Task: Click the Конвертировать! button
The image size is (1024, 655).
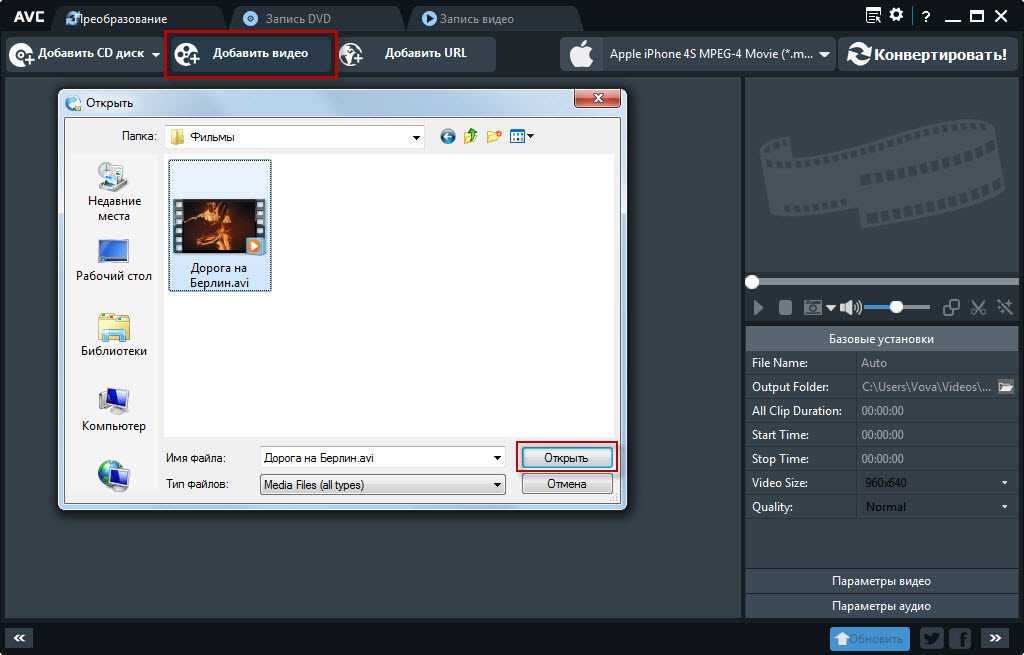Action: 926,55
